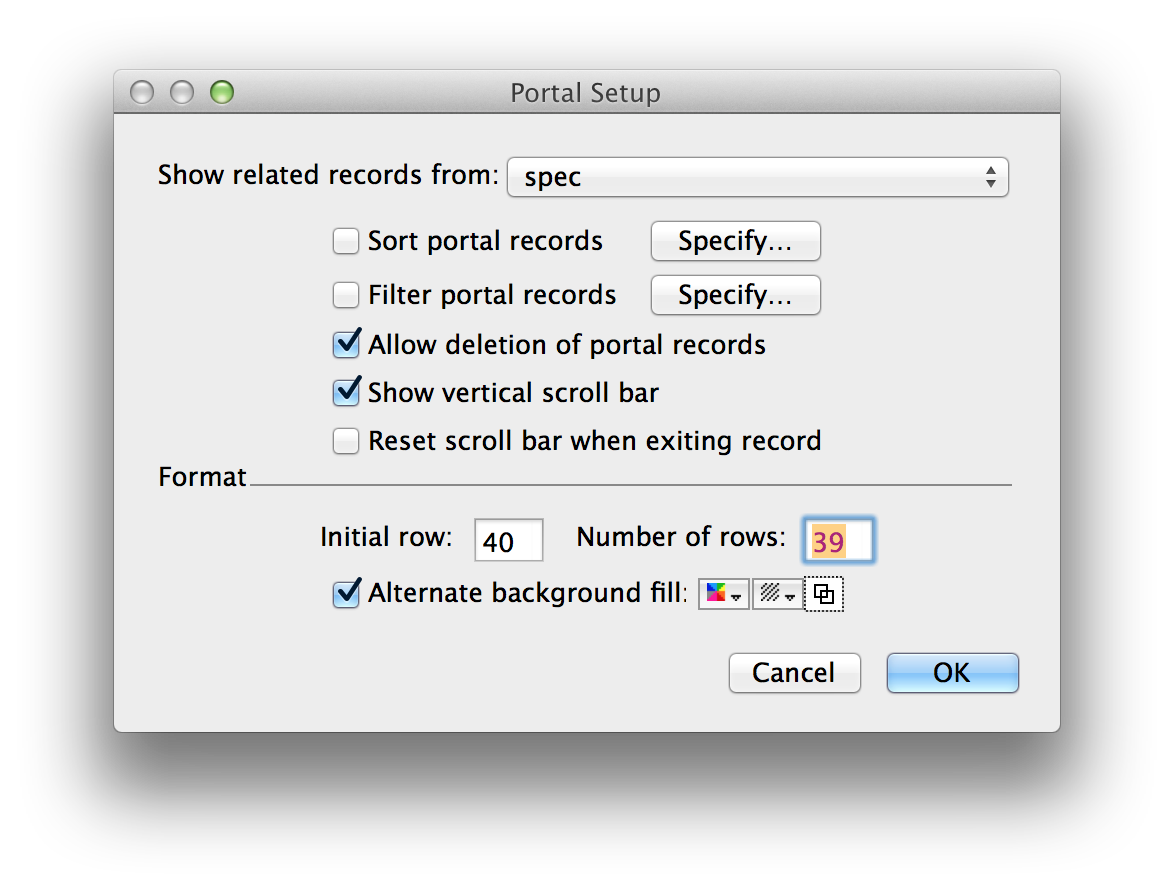Enable the Sort portal records checkbox

point(346,241)
